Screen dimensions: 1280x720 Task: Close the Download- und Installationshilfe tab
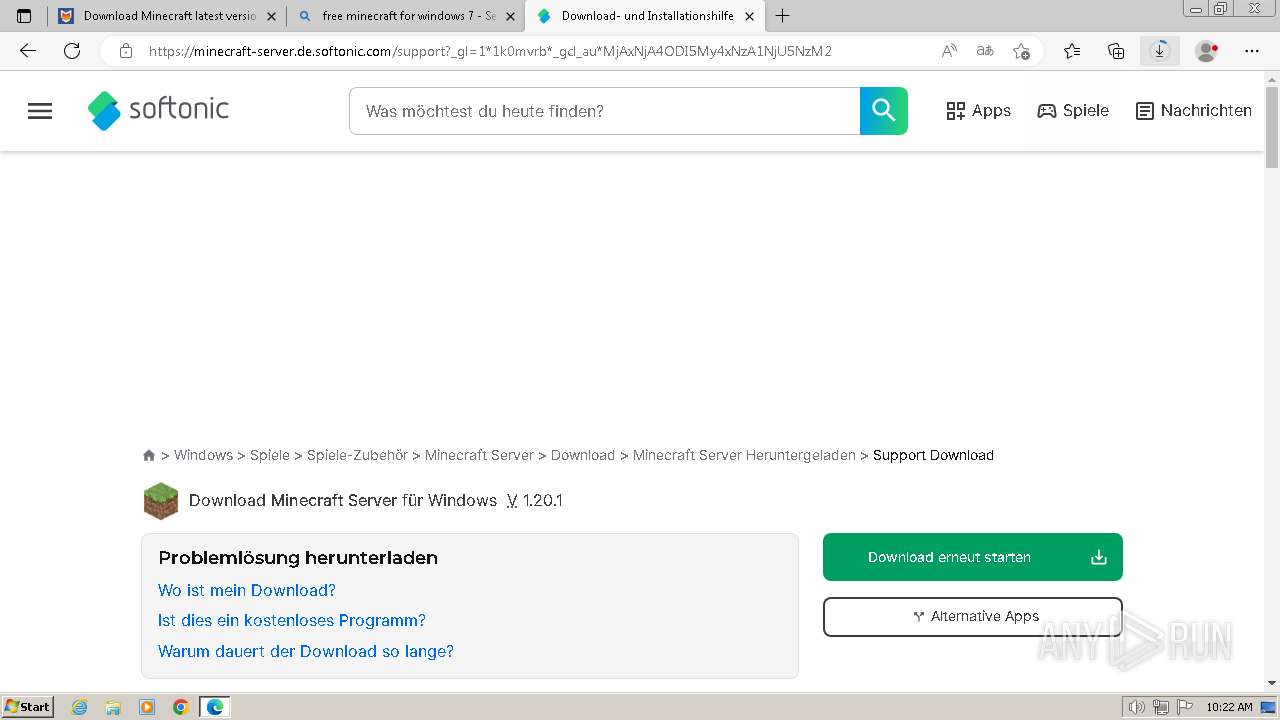tap(750, 16)
